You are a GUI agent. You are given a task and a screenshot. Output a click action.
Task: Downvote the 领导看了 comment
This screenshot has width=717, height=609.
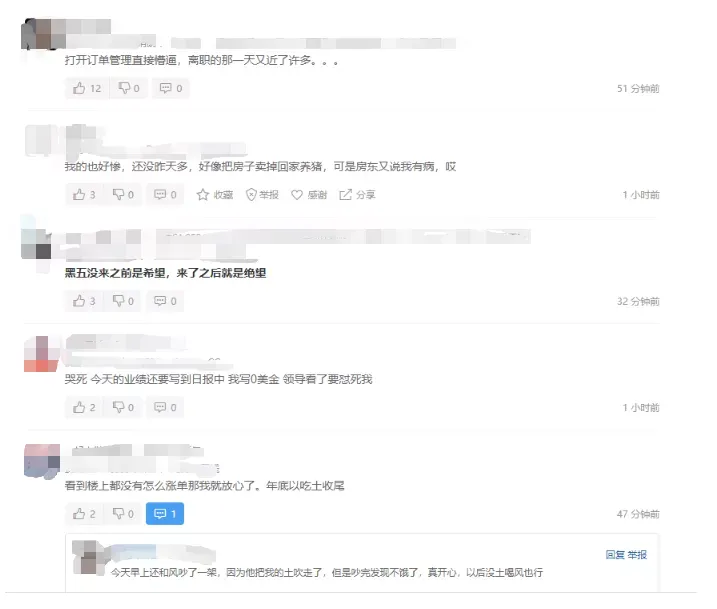123,407
